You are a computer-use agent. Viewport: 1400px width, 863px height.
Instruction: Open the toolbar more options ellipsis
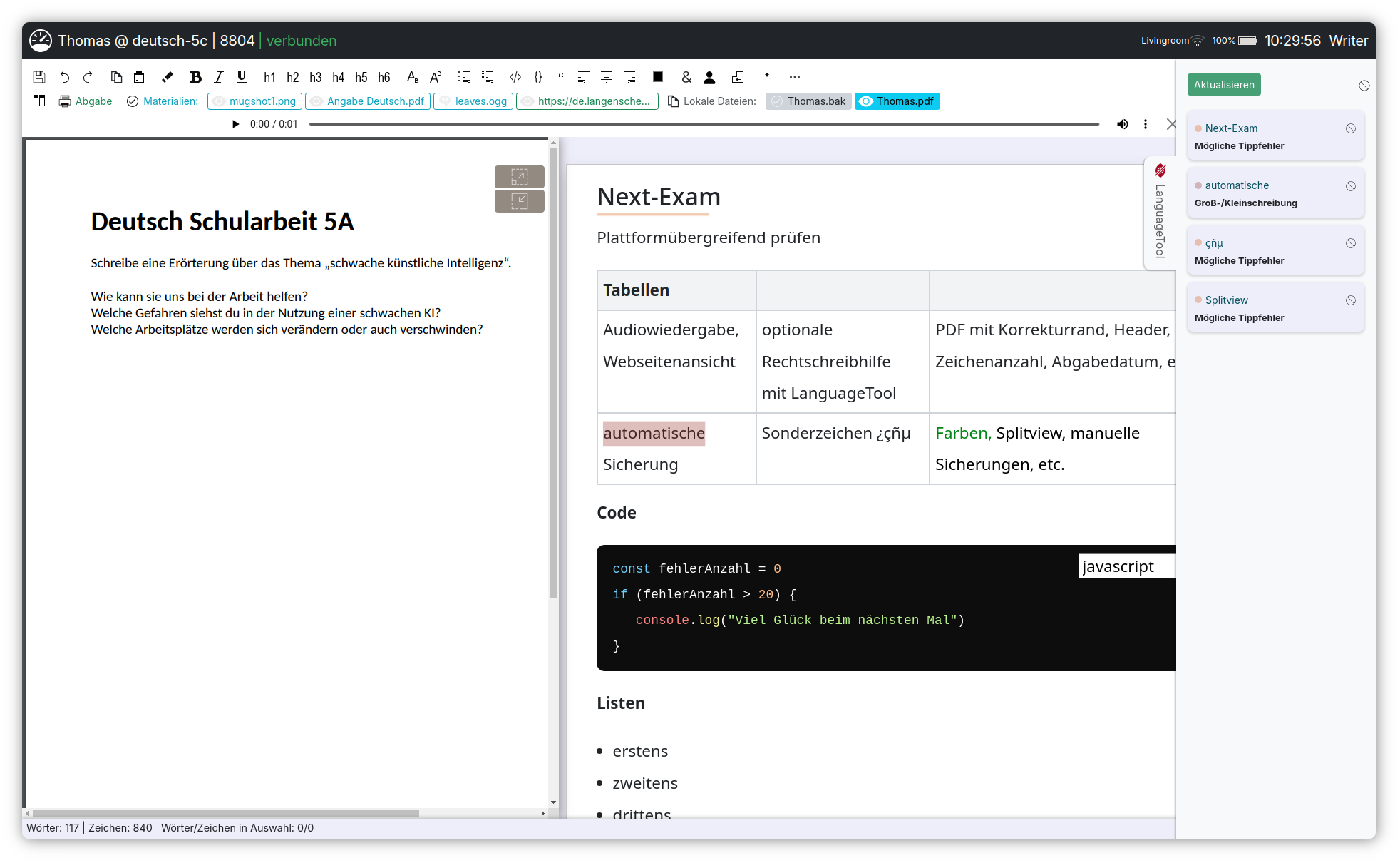pos(795,77)
